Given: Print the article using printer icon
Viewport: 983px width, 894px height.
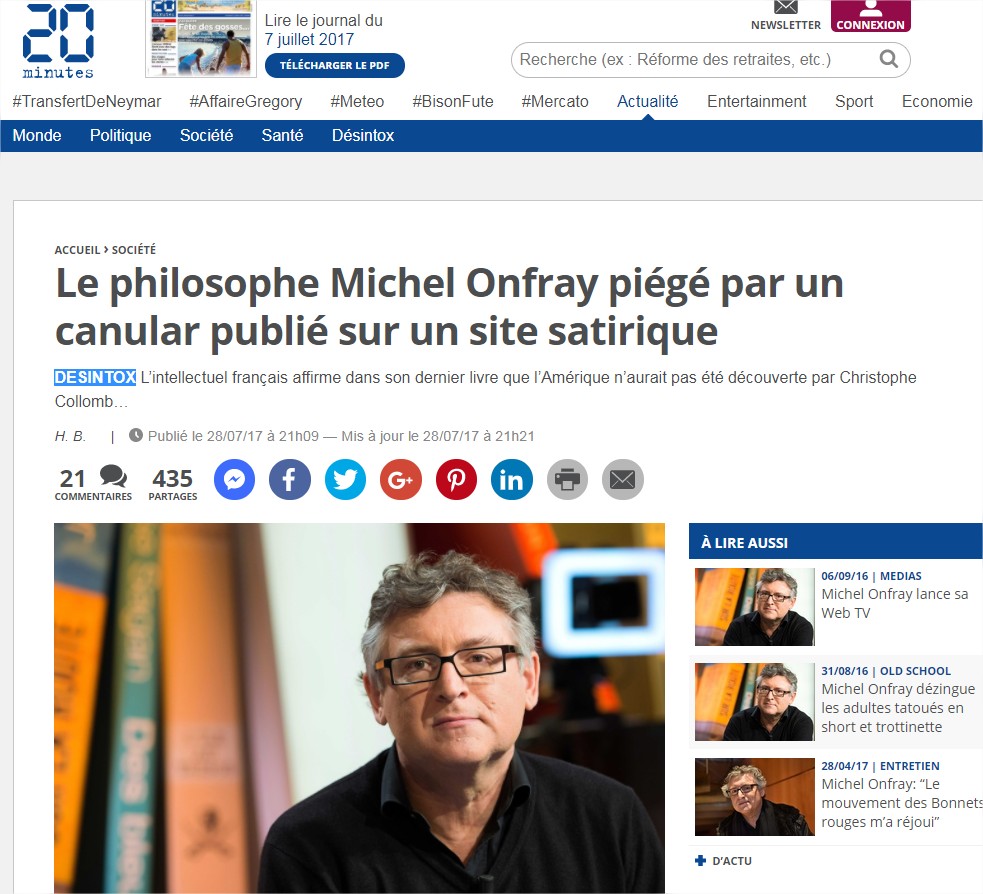Looking at the screenshot, I should point(567,480).
